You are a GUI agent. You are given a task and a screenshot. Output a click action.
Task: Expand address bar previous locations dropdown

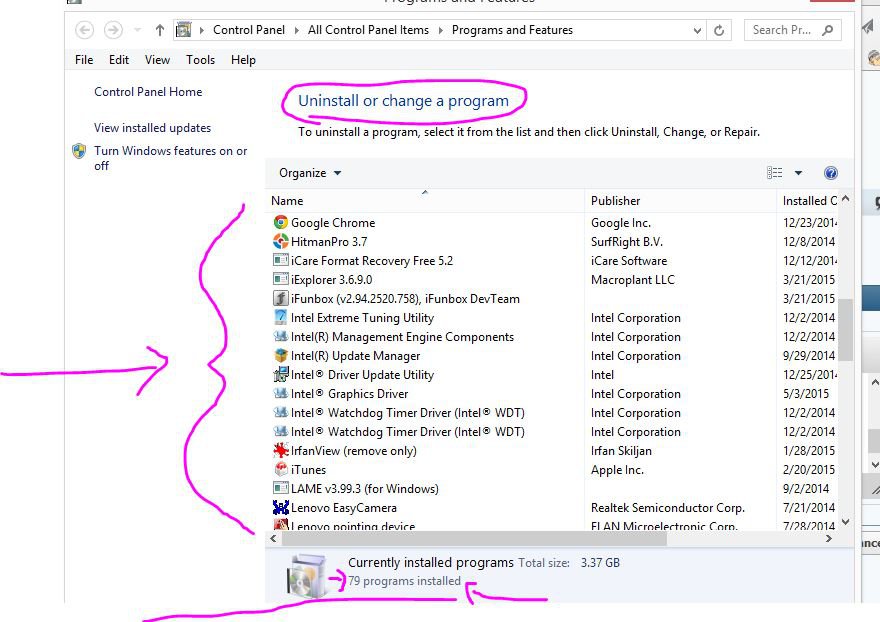tap(697, 30)
